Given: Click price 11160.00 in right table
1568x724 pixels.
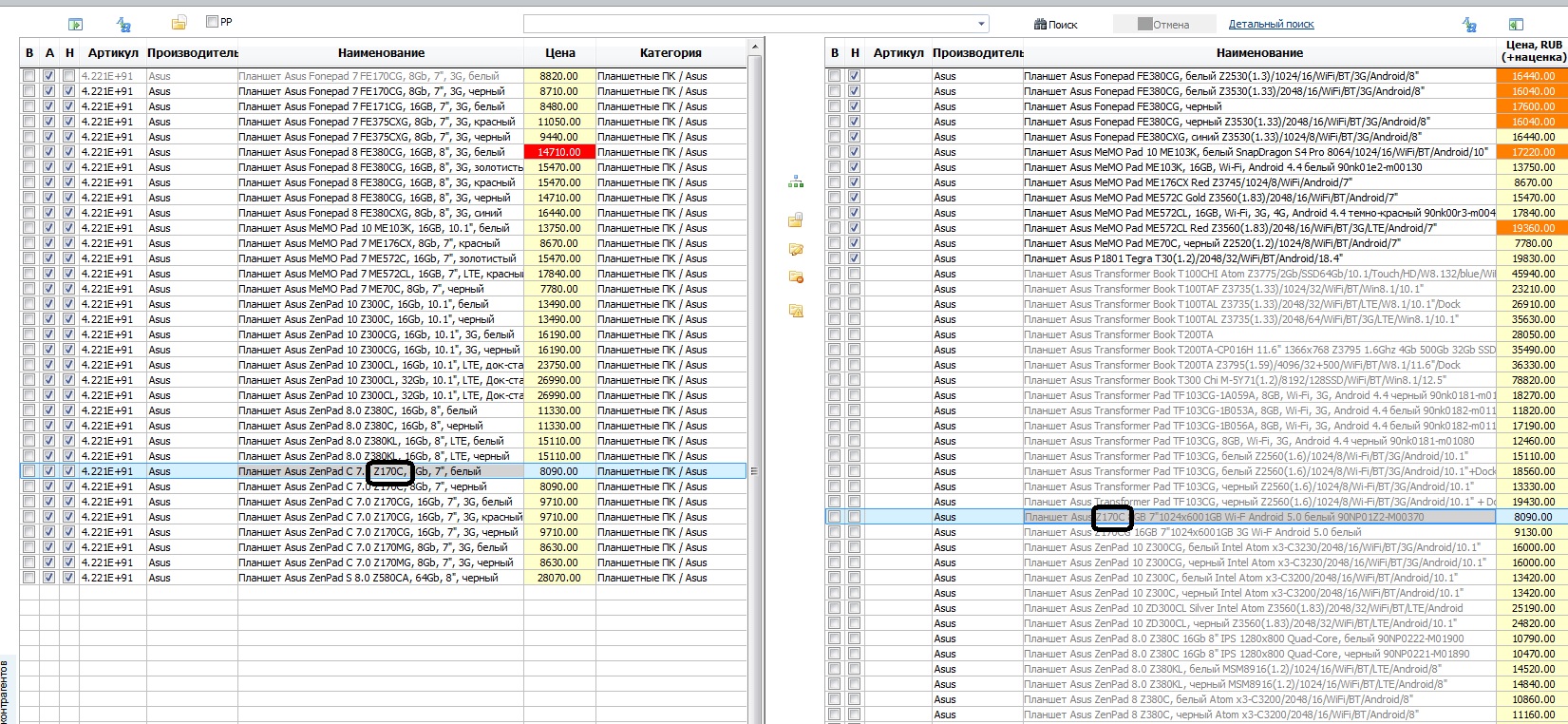Looking at the screenshot, I should (x=1533, y=714).
